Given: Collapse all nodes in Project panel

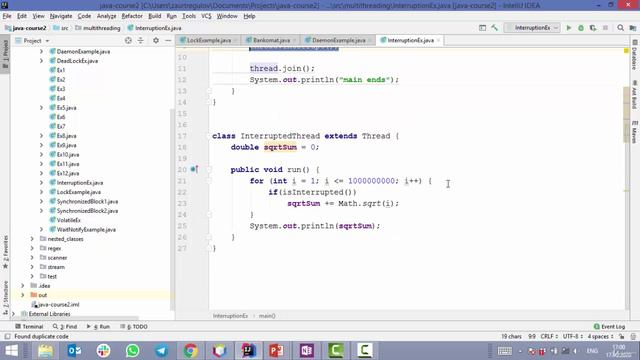Looking at the screenshot, I should pos(140,40).
